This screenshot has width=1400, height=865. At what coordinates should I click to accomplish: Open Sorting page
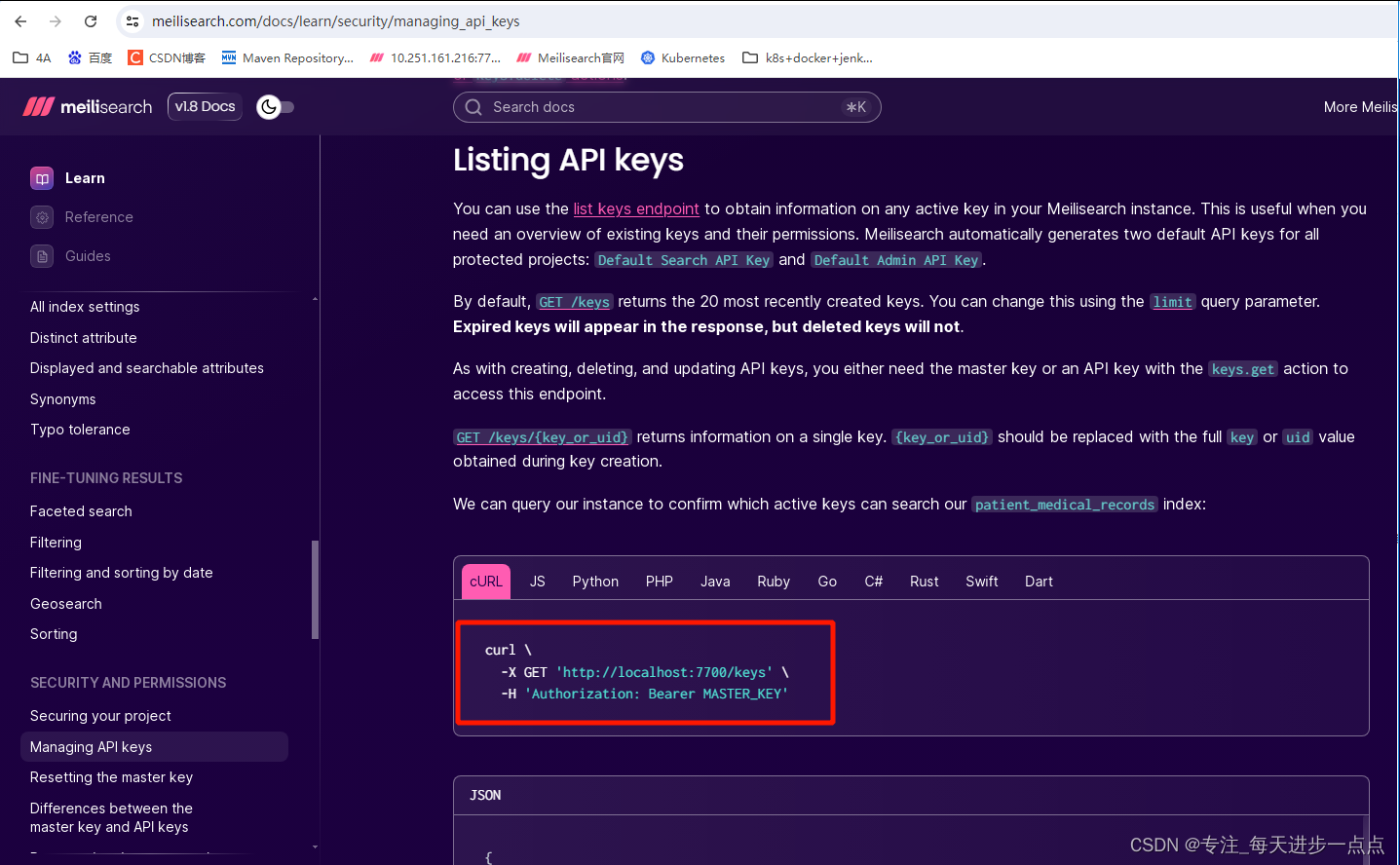[x=54, y=634]
